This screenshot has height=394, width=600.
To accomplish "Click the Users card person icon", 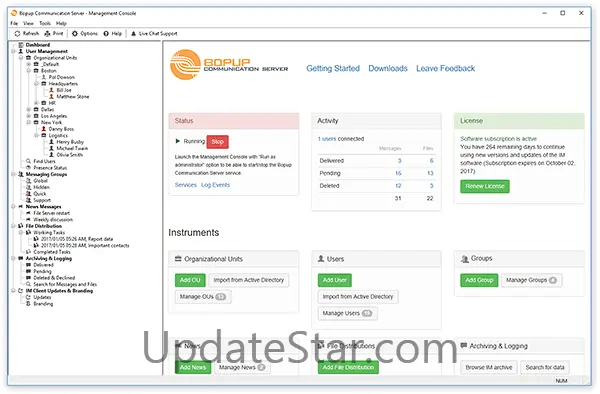I will (321, 259).
